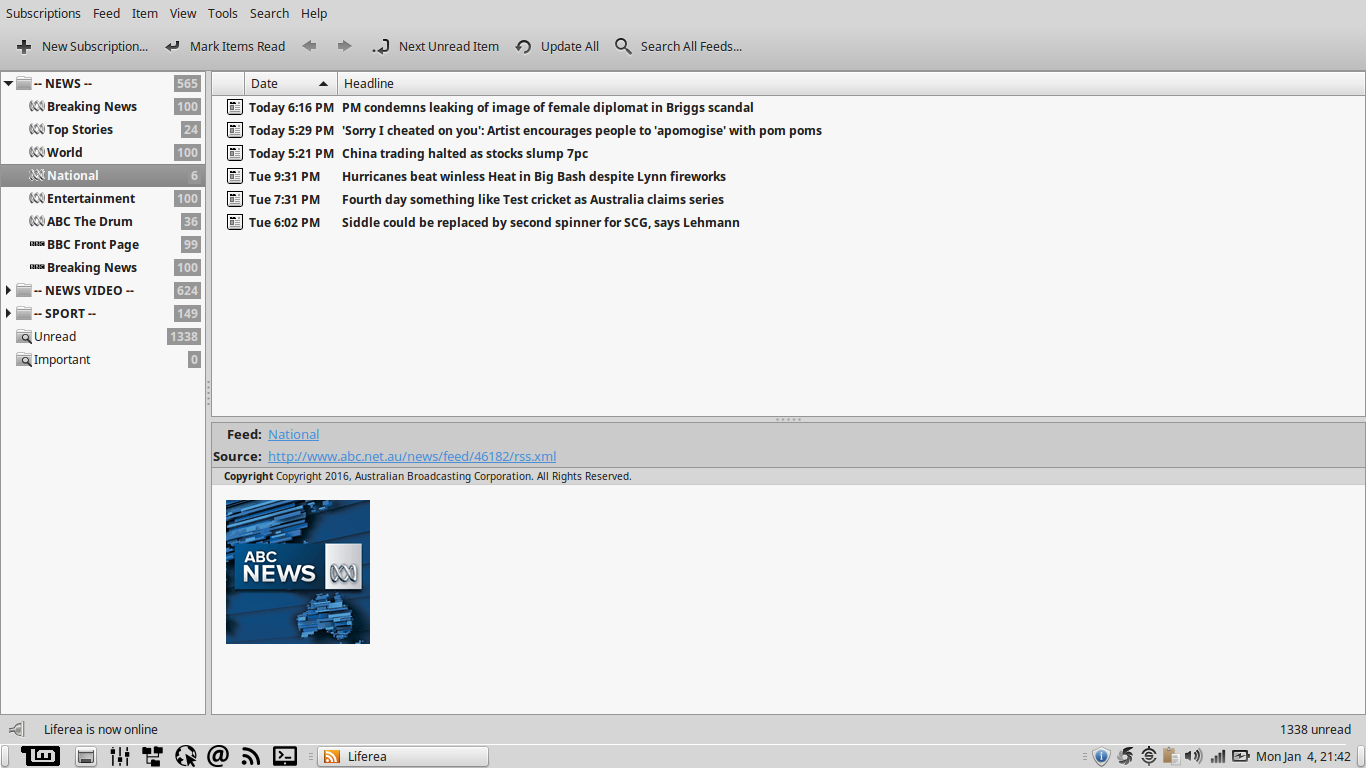The height and width of the screenshot is (768, 1366).
Task: Select the BBC Front Page feed
Action: pos(102,244)
